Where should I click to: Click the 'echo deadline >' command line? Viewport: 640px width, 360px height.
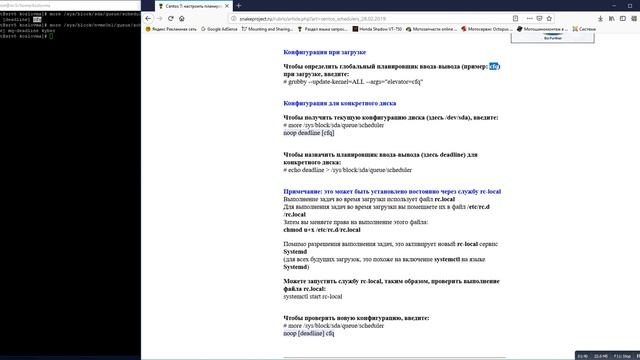[347, 170]
